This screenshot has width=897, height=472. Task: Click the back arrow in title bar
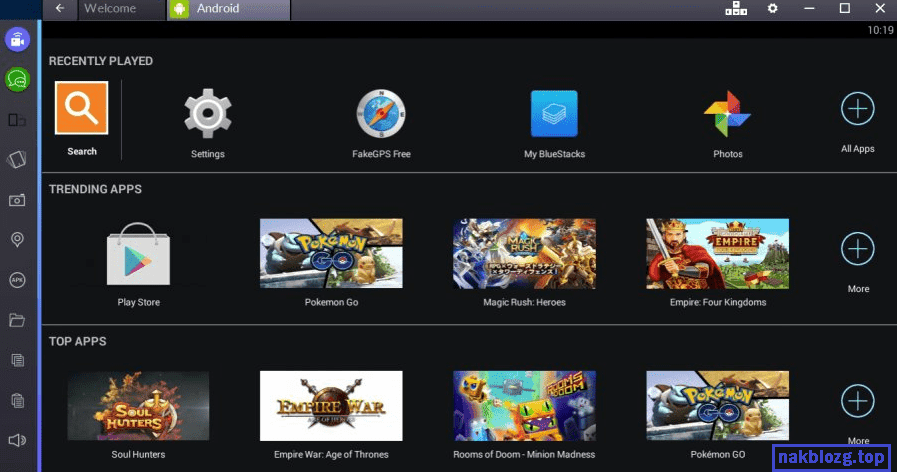pyautogui.click(x=59, y=8)
